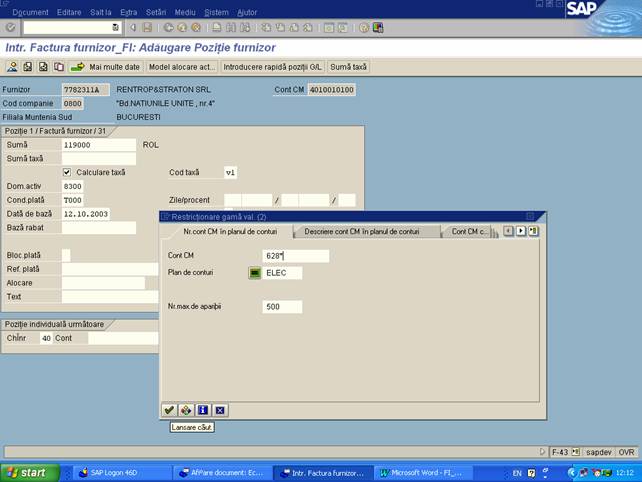Click the green Enter checkmark in SAP toolbar
This screenshot has height=482, width=642.
(x=10, y=28)
